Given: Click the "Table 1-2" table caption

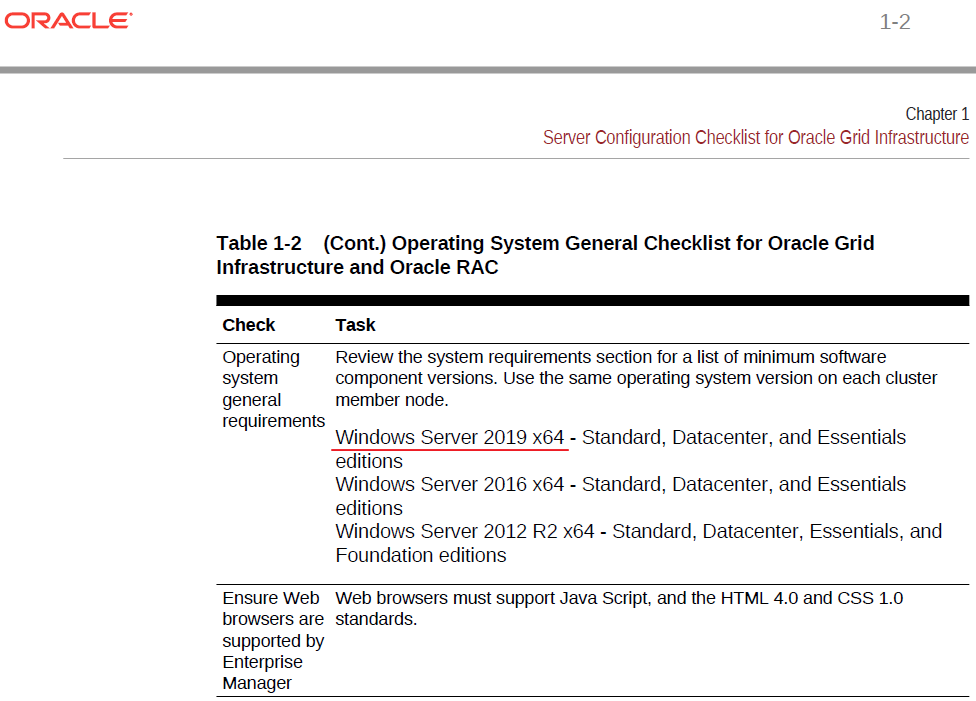Looking at the screenshot, I should point(545,255).
